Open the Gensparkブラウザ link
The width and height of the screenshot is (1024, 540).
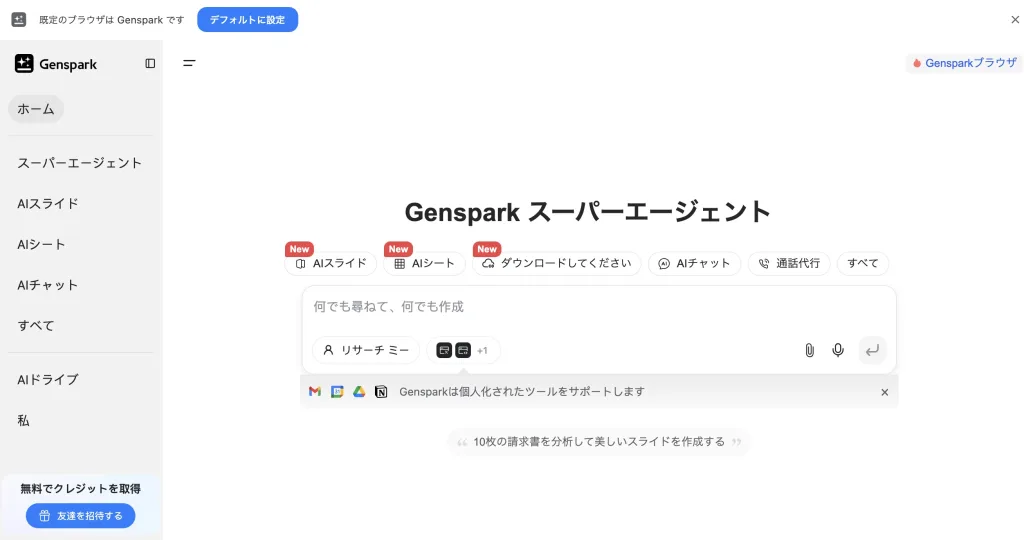[x=964, y=63]
